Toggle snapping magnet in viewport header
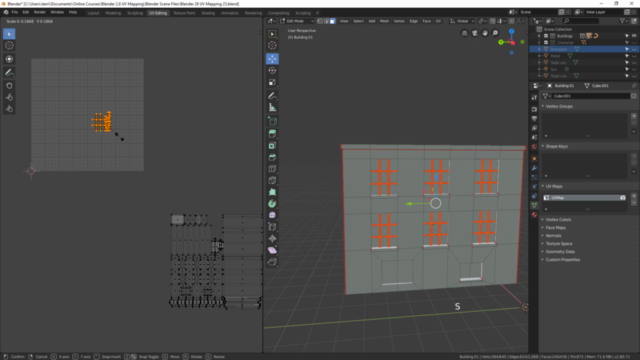This screenshot has height=360, width=640. pos(493,21)
